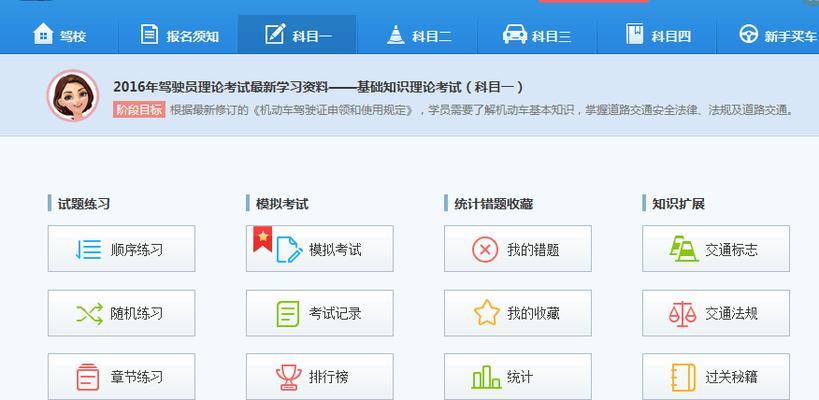
Task: Click the sorted-list icon of 顺序练习
Action: pyautogui.click(x=89, y=249)
